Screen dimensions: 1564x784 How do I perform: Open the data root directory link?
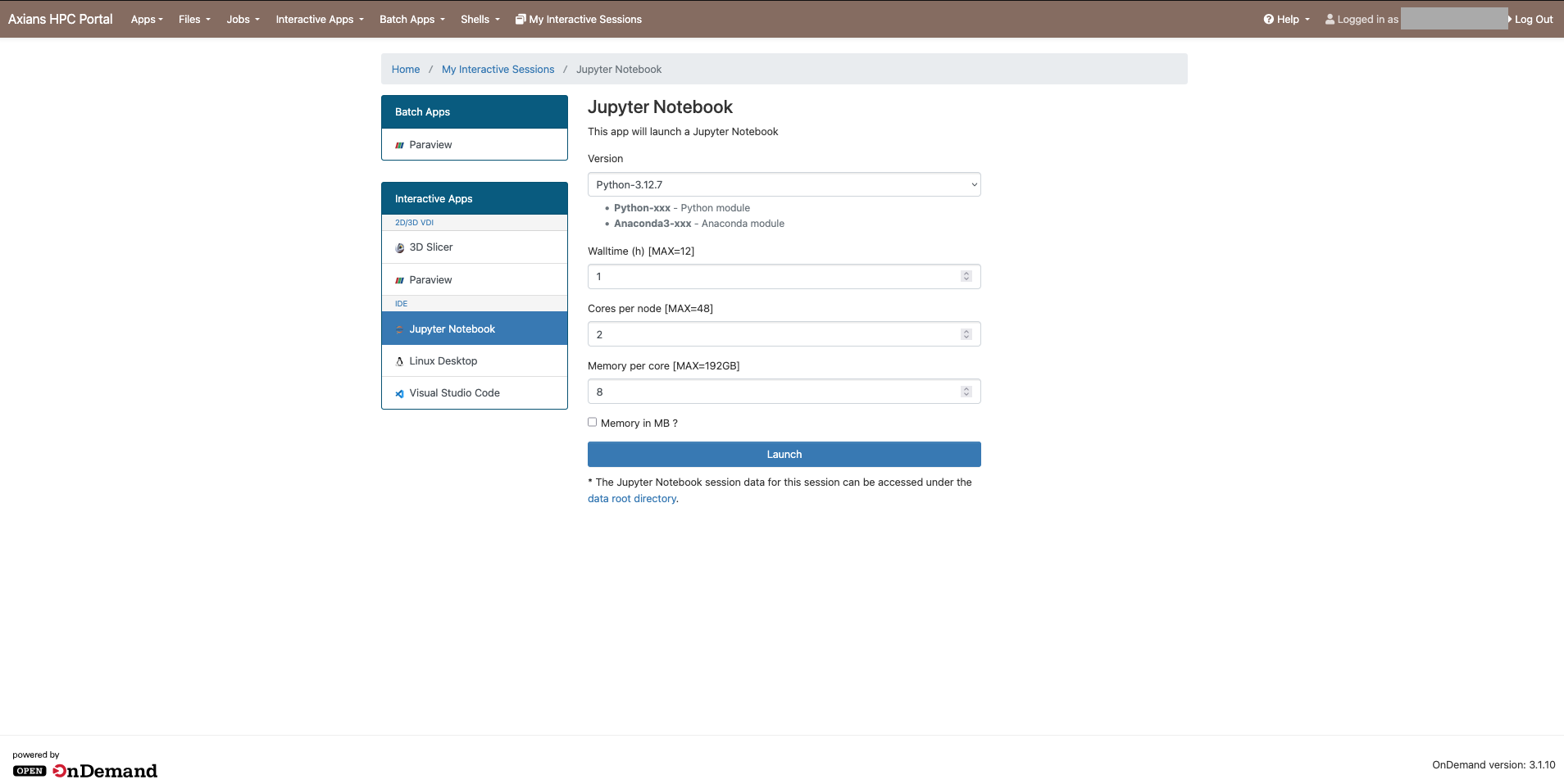pos(631,499)
